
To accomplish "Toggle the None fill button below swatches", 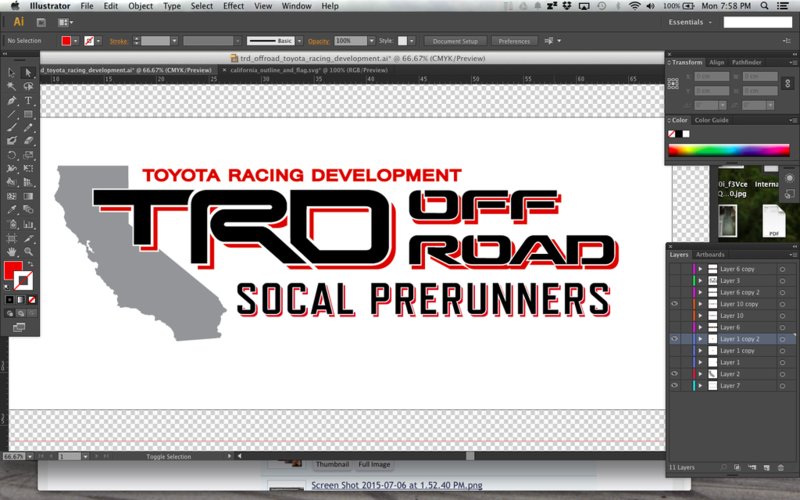I will tap(32, 299).
